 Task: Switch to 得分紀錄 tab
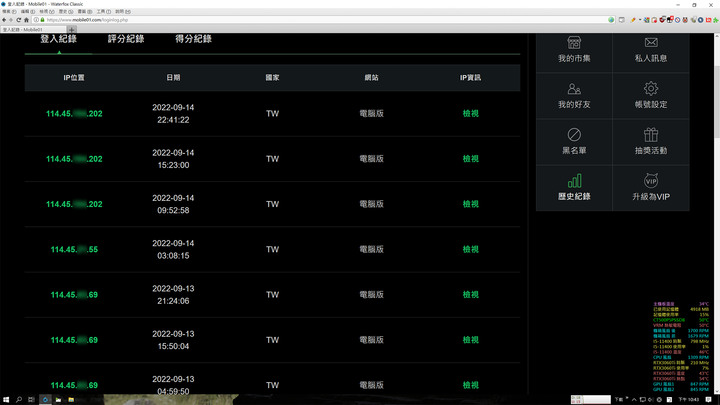click(193, 39)
